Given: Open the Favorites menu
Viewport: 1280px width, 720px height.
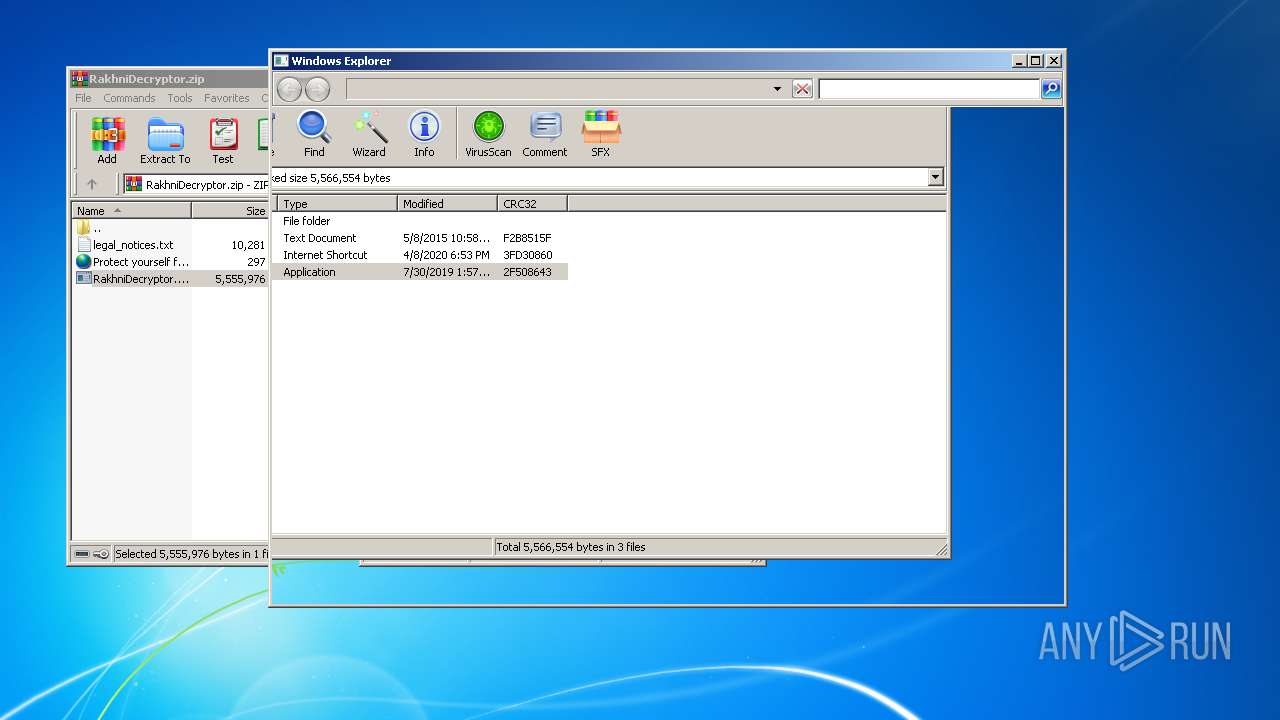Looking at the screenshot, I should 227,98.
